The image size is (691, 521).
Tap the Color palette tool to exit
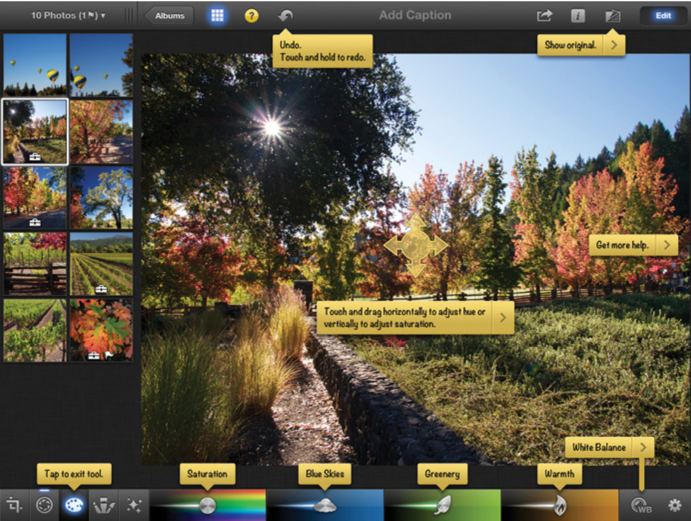click(74, 505)
